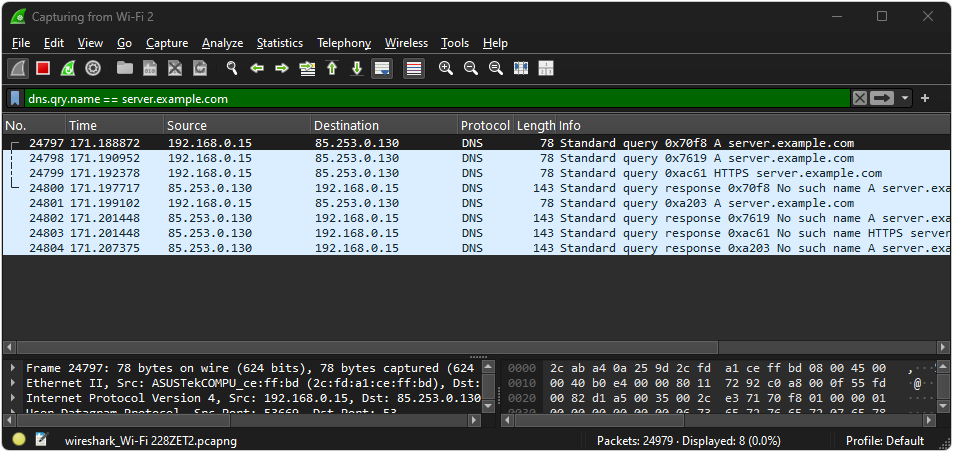Screen dimensions: 954x451
Task: Open the capture file comment editor
Action: tap(41, 440)
